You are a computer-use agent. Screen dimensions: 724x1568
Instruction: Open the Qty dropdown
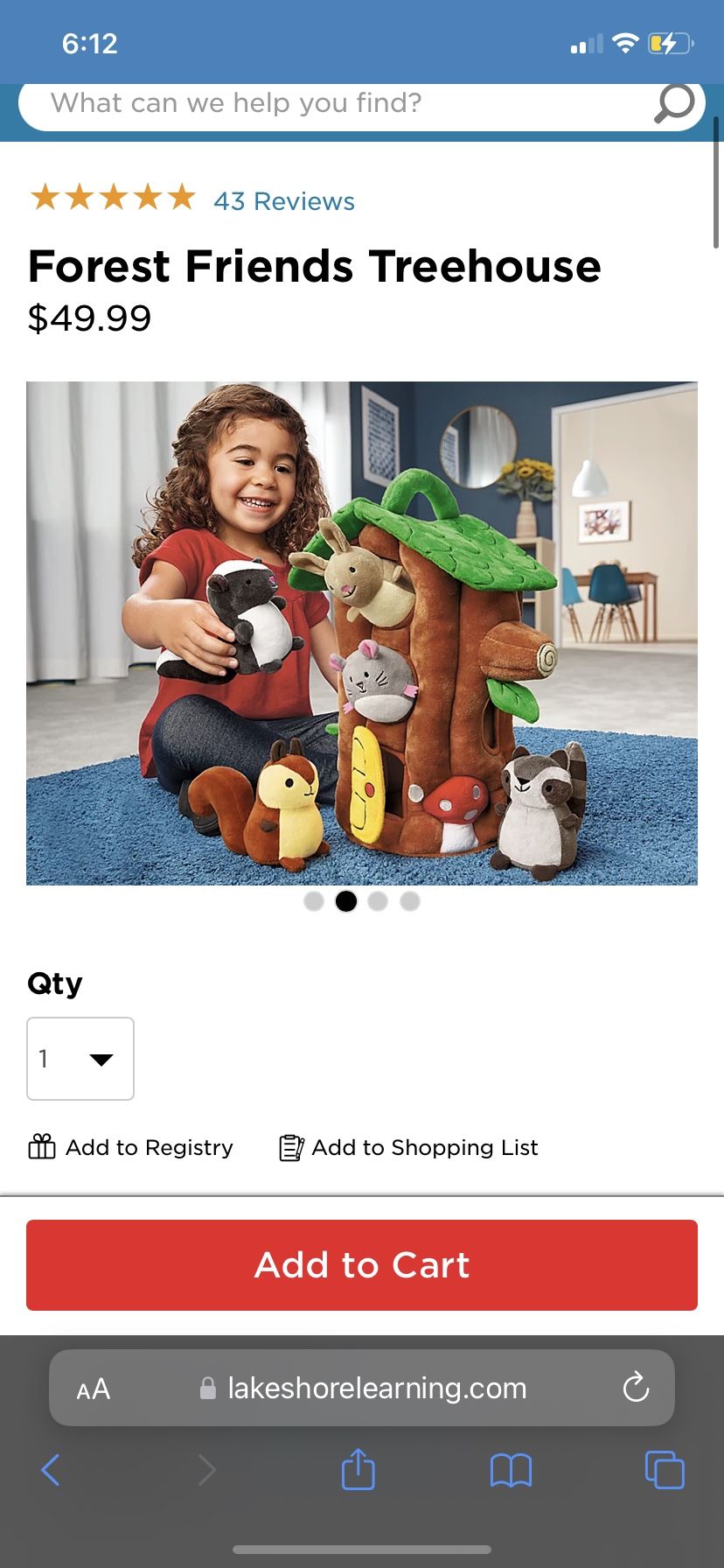point(80,1059)
